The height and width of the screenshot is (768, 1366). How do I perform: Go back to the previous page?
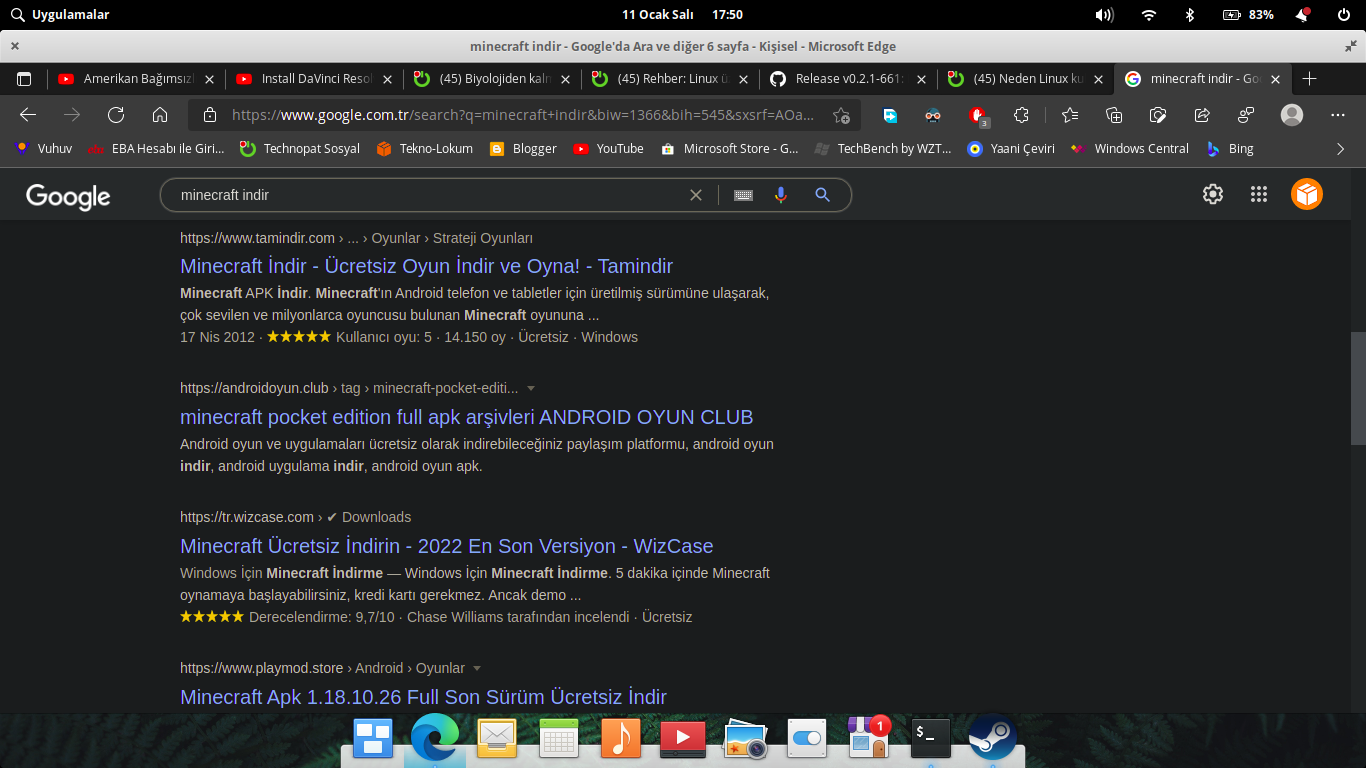[x=28, y=115]
